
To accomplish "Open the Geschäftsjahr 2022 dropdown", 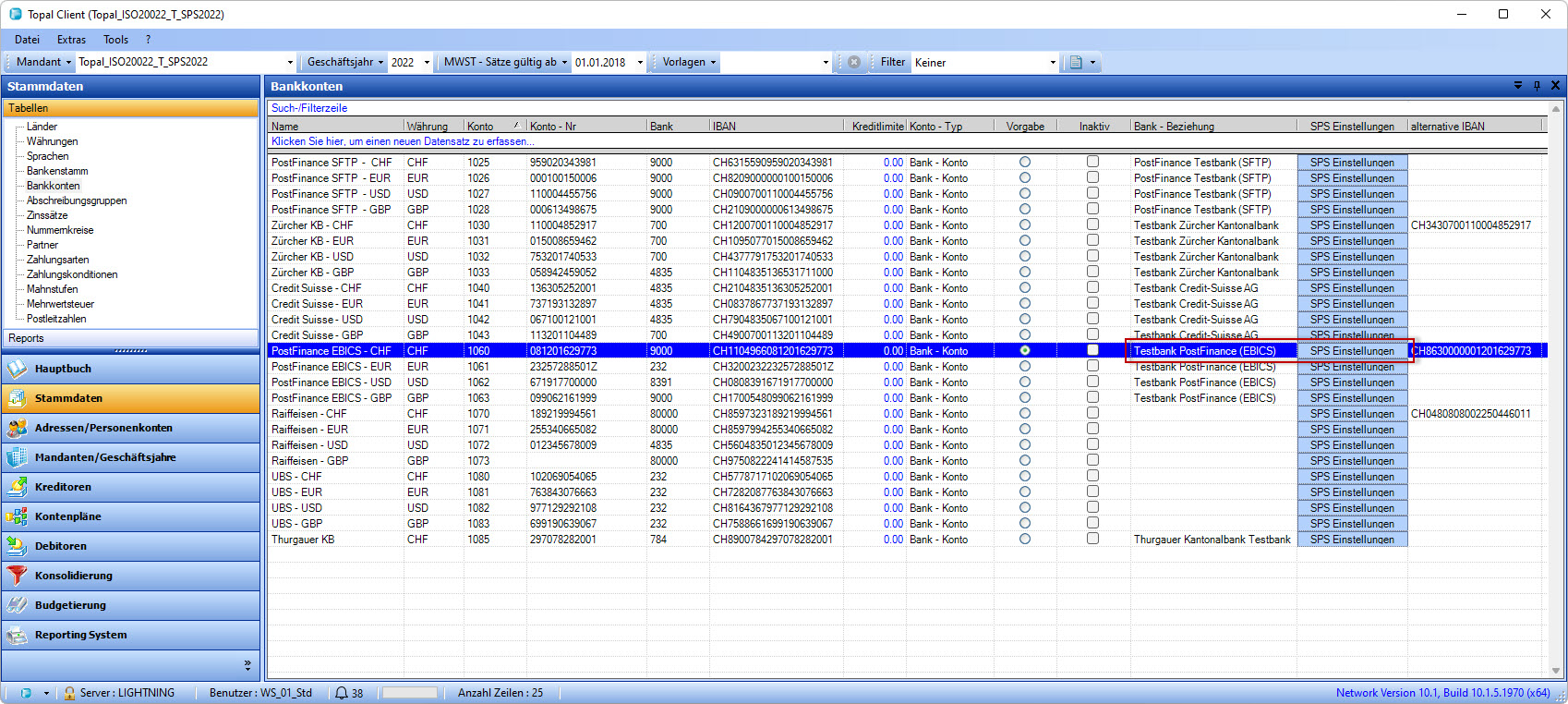I will click(x=427, y=63).
